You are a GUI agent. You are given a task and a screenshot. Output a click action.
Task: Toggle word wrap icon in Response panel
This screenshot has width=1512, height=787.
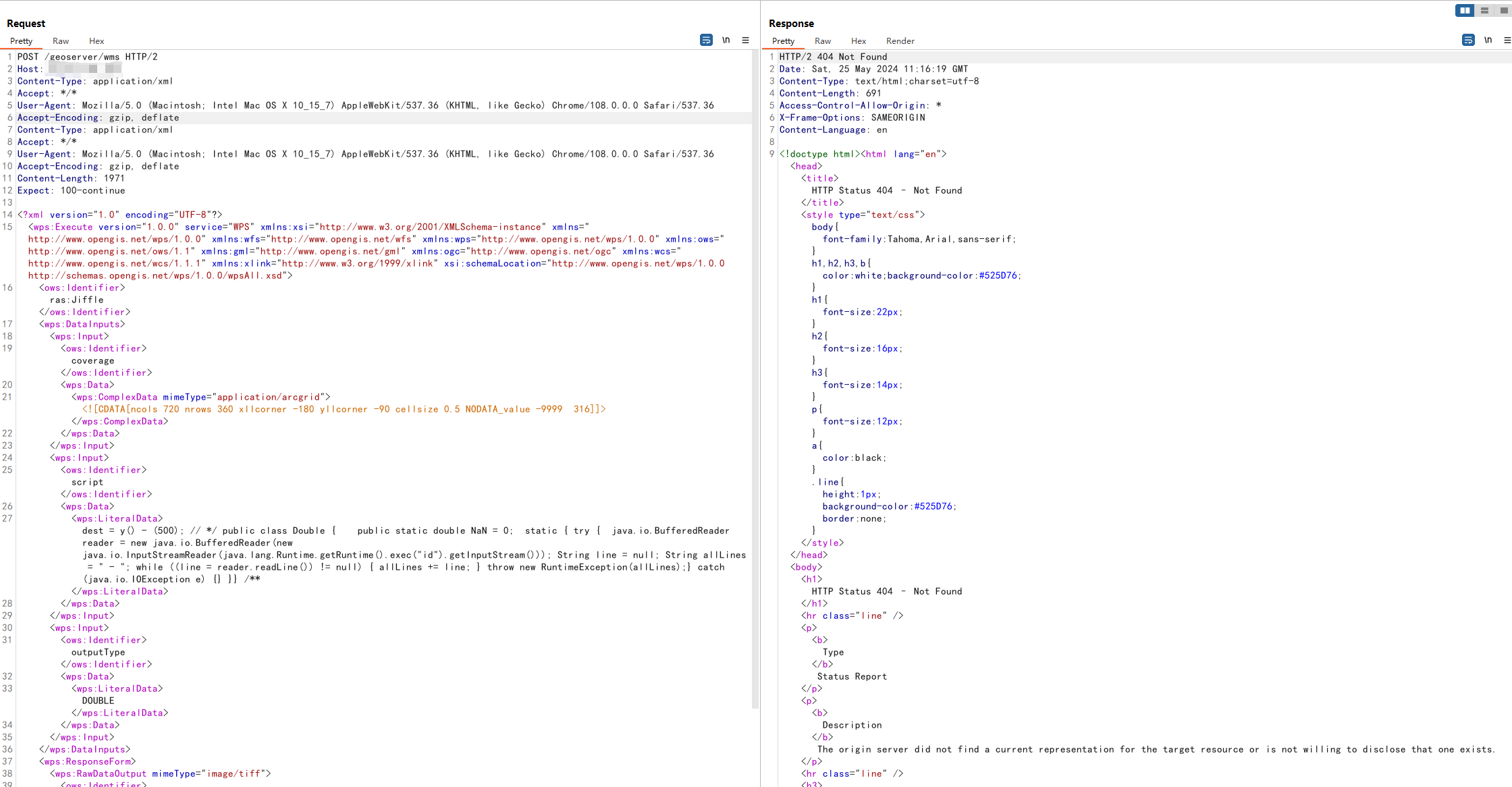pyautogui.click(x=1468, y=40)
